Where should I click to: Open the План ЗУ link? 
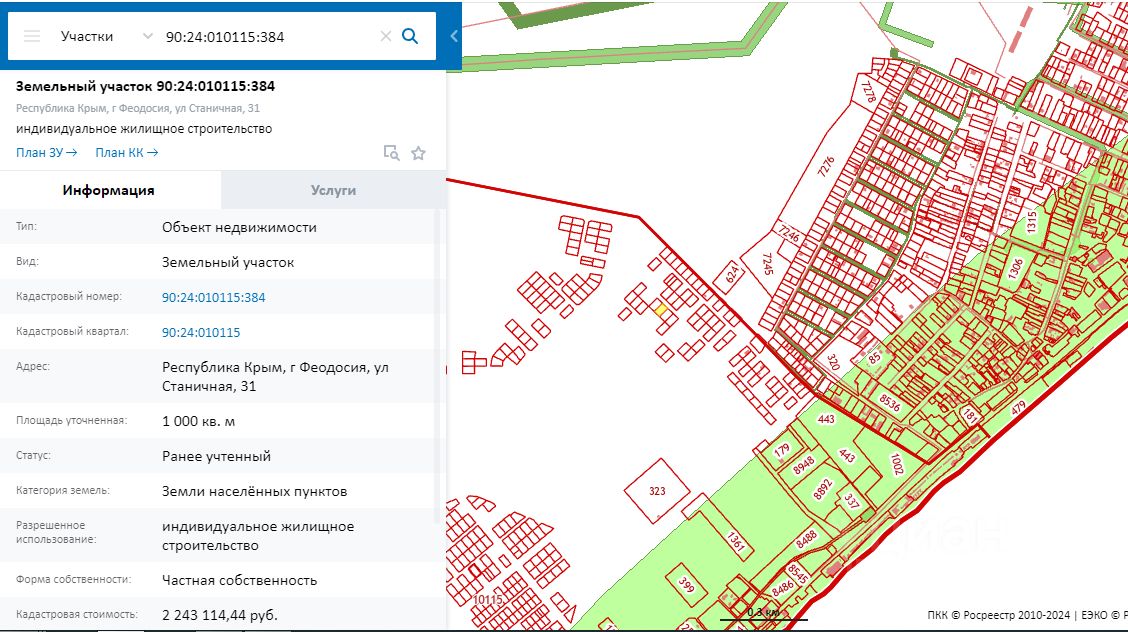46,153
